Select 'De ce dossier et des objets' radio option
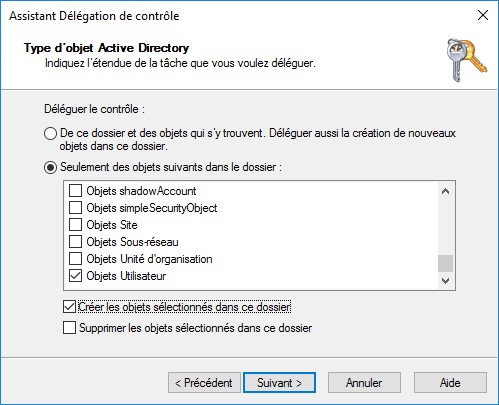 click(50, 134)
